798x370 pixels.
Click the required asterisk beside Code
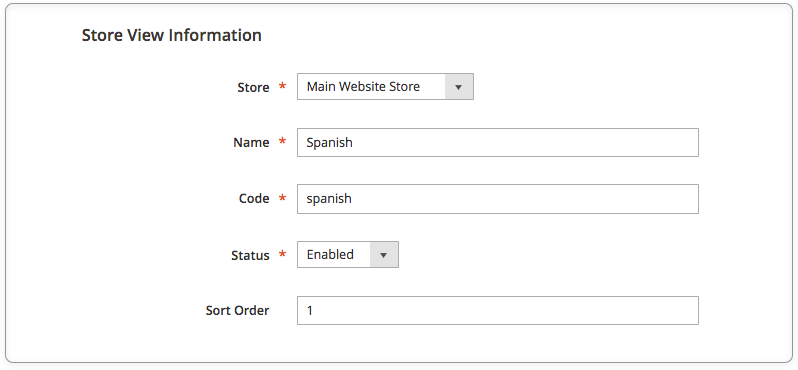(282, 198)
